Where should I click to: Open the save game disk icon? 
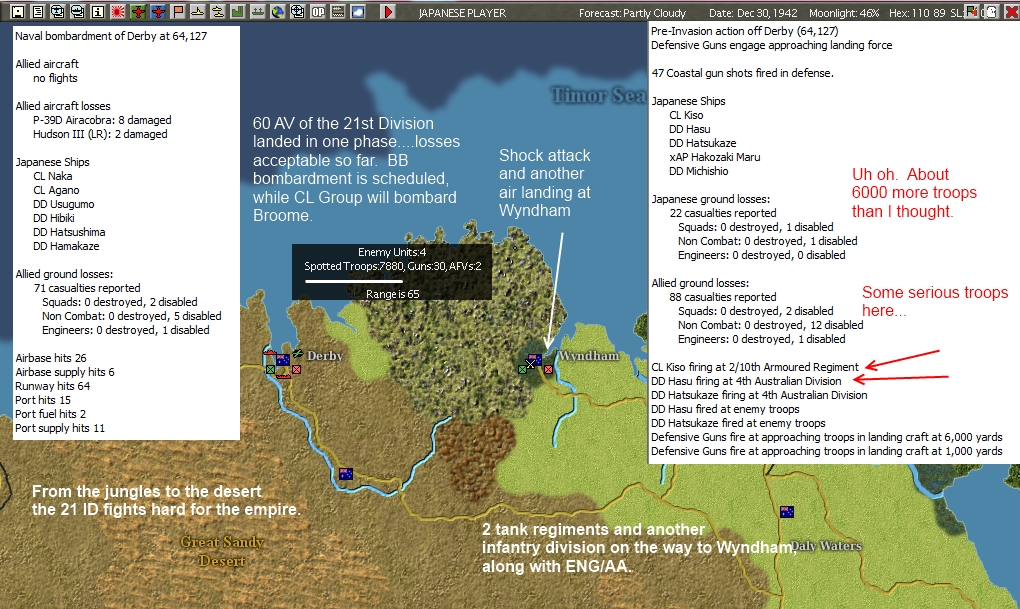[18, 12]
